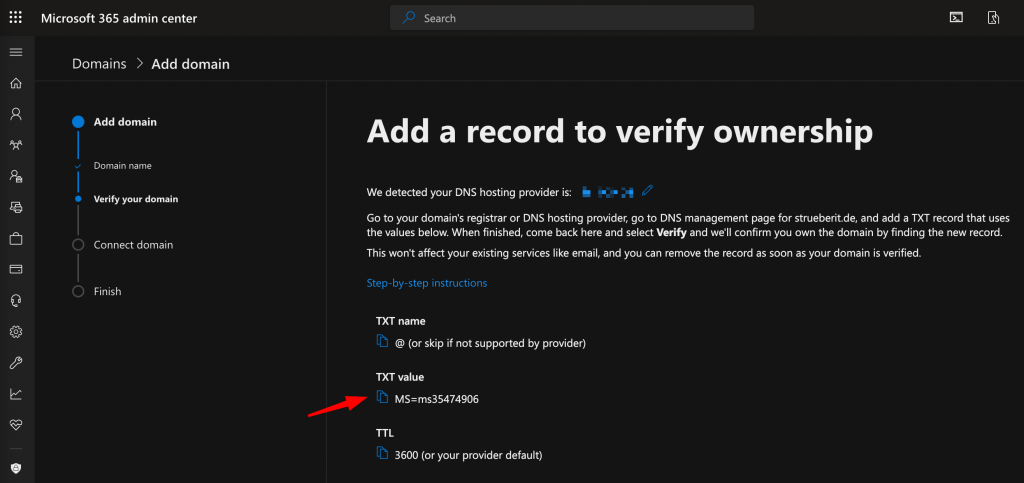Open Health heart icon in sidebar
1024x483 pixels.
[16, 424]
